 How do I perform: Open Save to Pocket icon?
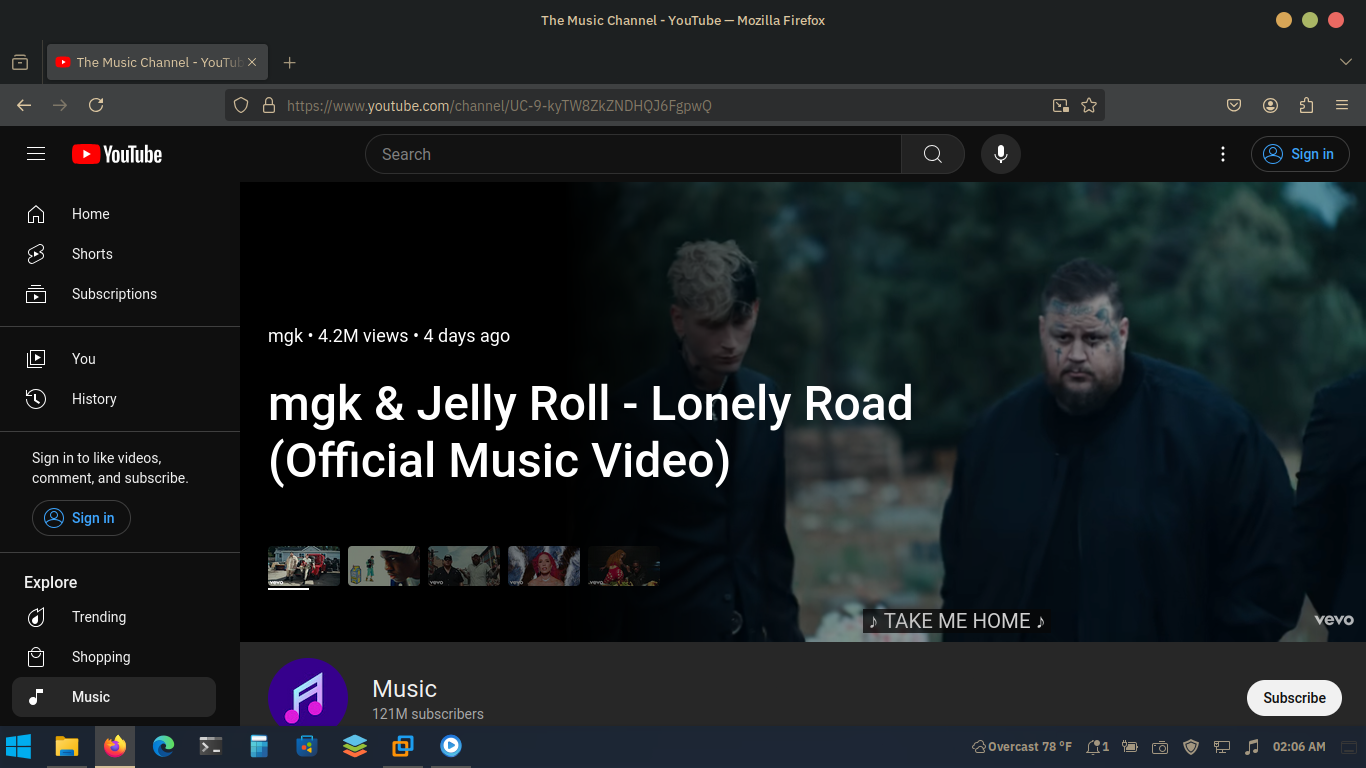1234,105
